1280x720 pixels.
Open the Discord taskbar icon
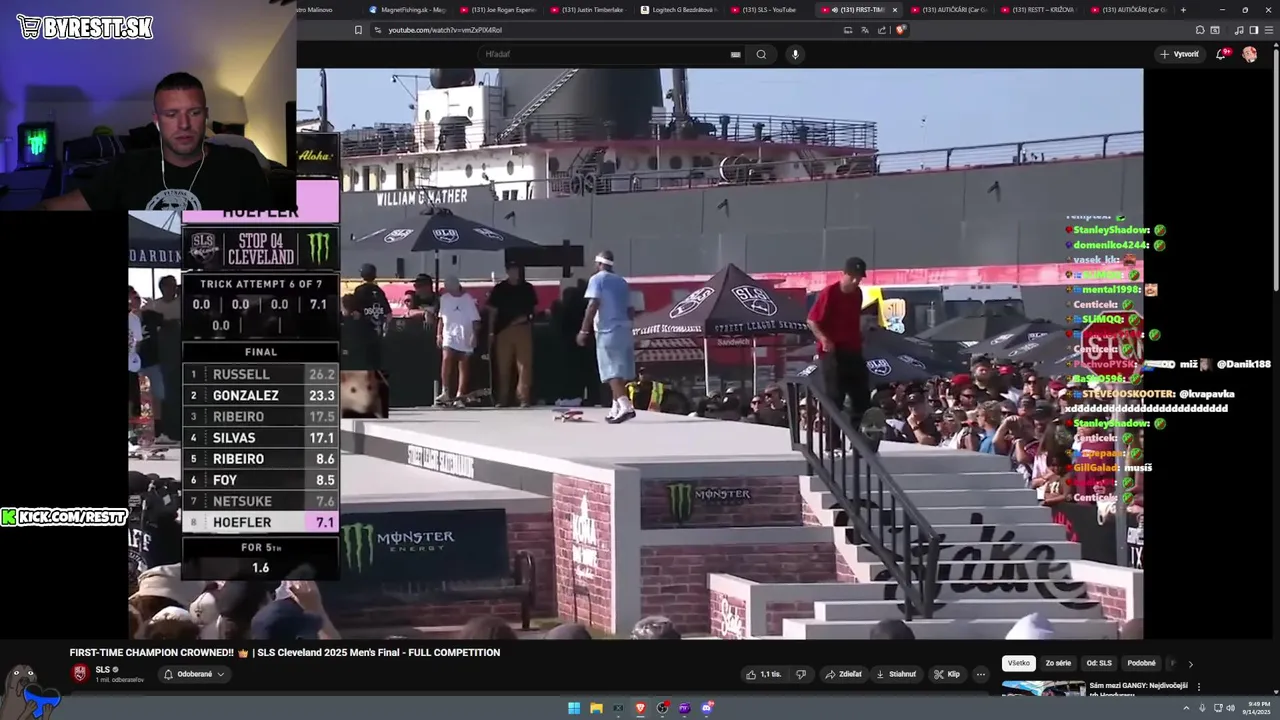point(707,708)
